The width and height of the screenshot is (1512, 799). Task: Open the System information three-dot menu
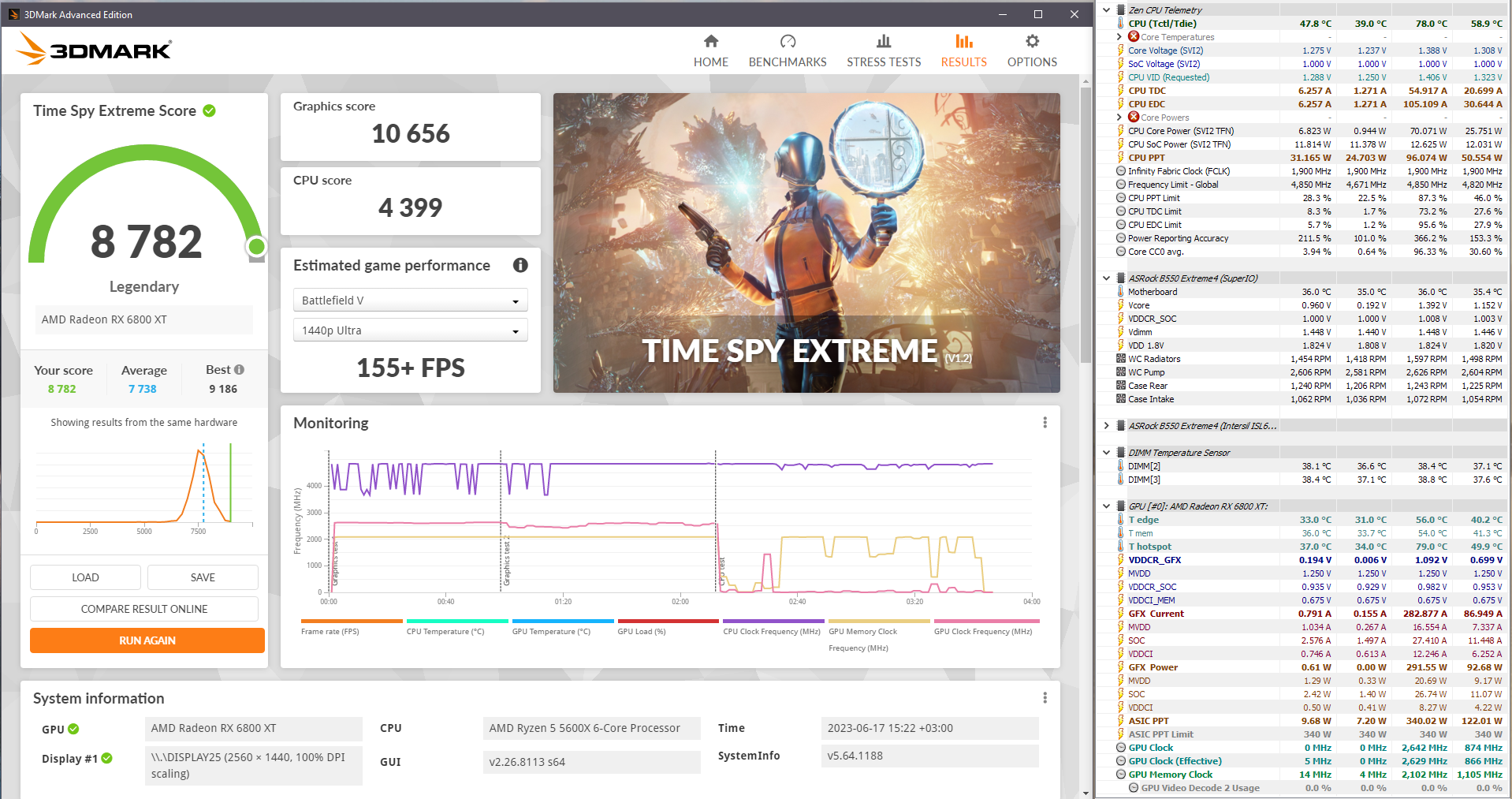1045,698
